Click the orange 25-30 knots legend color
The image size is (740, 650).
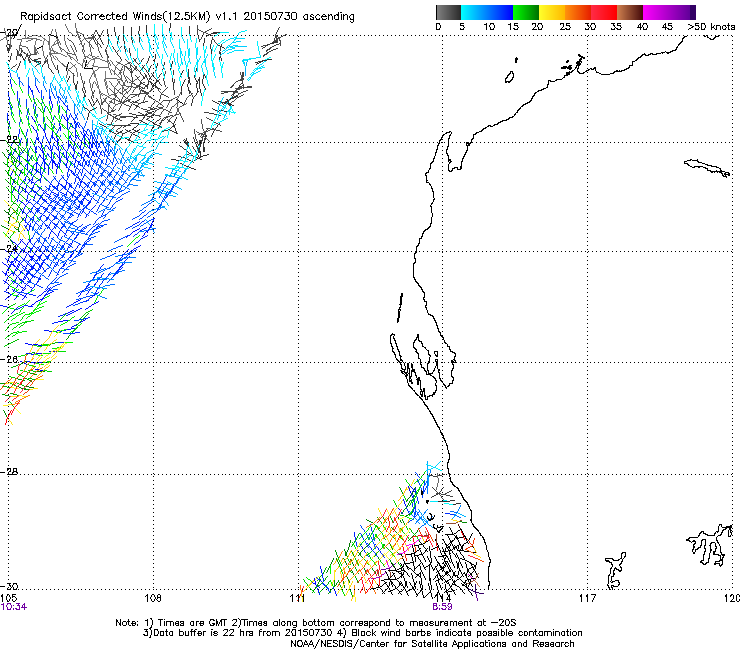pyautogui.click(x=578, y=12)
